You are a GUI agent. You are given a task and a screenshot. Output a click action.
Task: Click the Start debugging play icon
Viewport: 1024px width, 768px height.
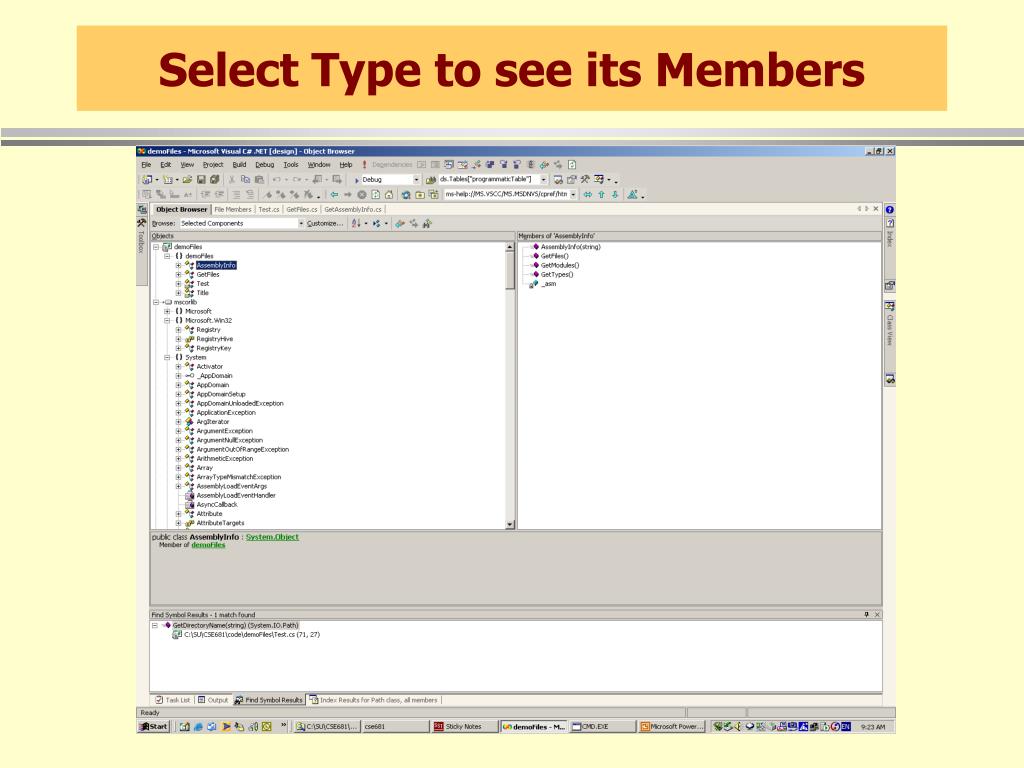tap(357, 180)
